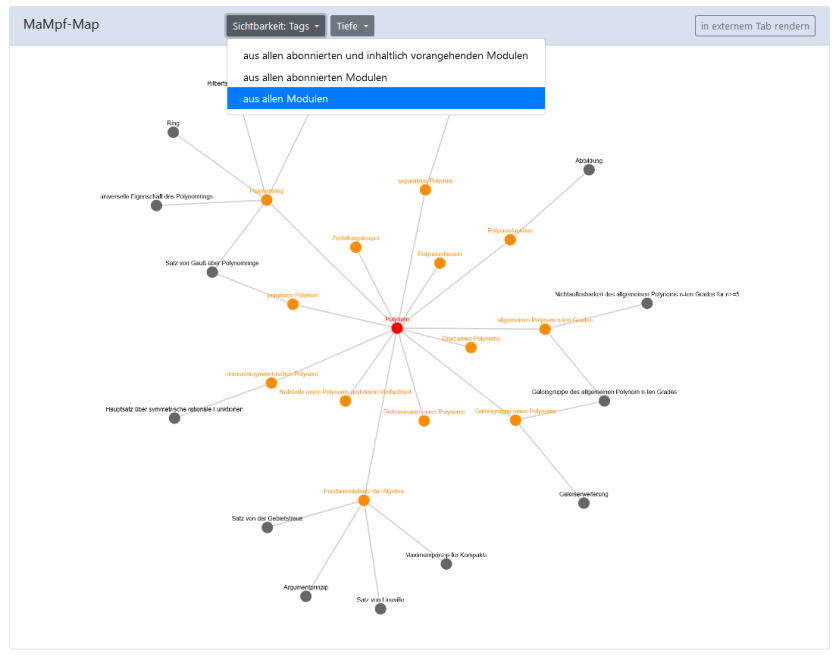Click the red Polynom center node

click(397, 328)
